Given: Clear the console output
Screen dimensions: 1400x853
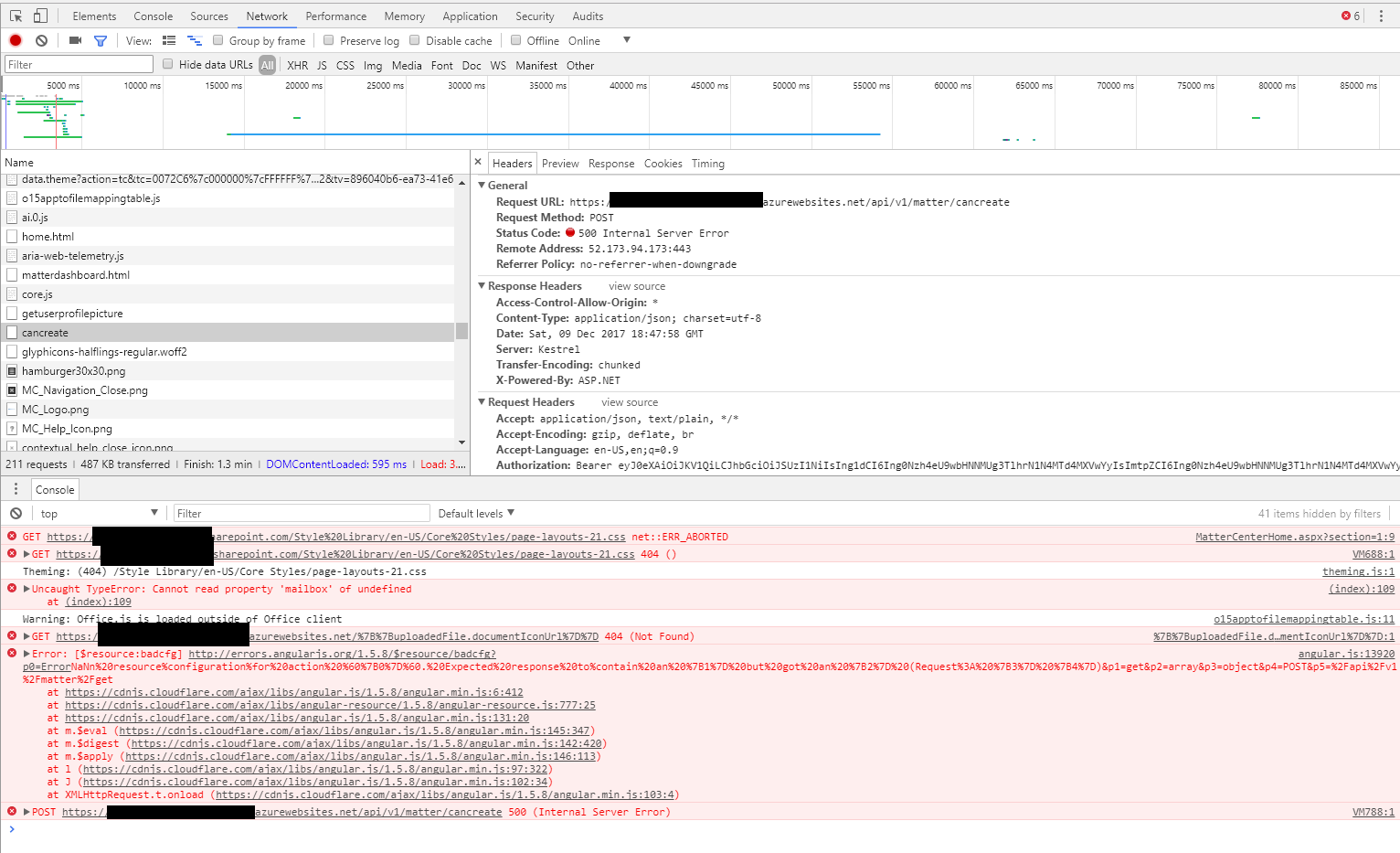Looking at the screenshot, I should tap(16, 513).
